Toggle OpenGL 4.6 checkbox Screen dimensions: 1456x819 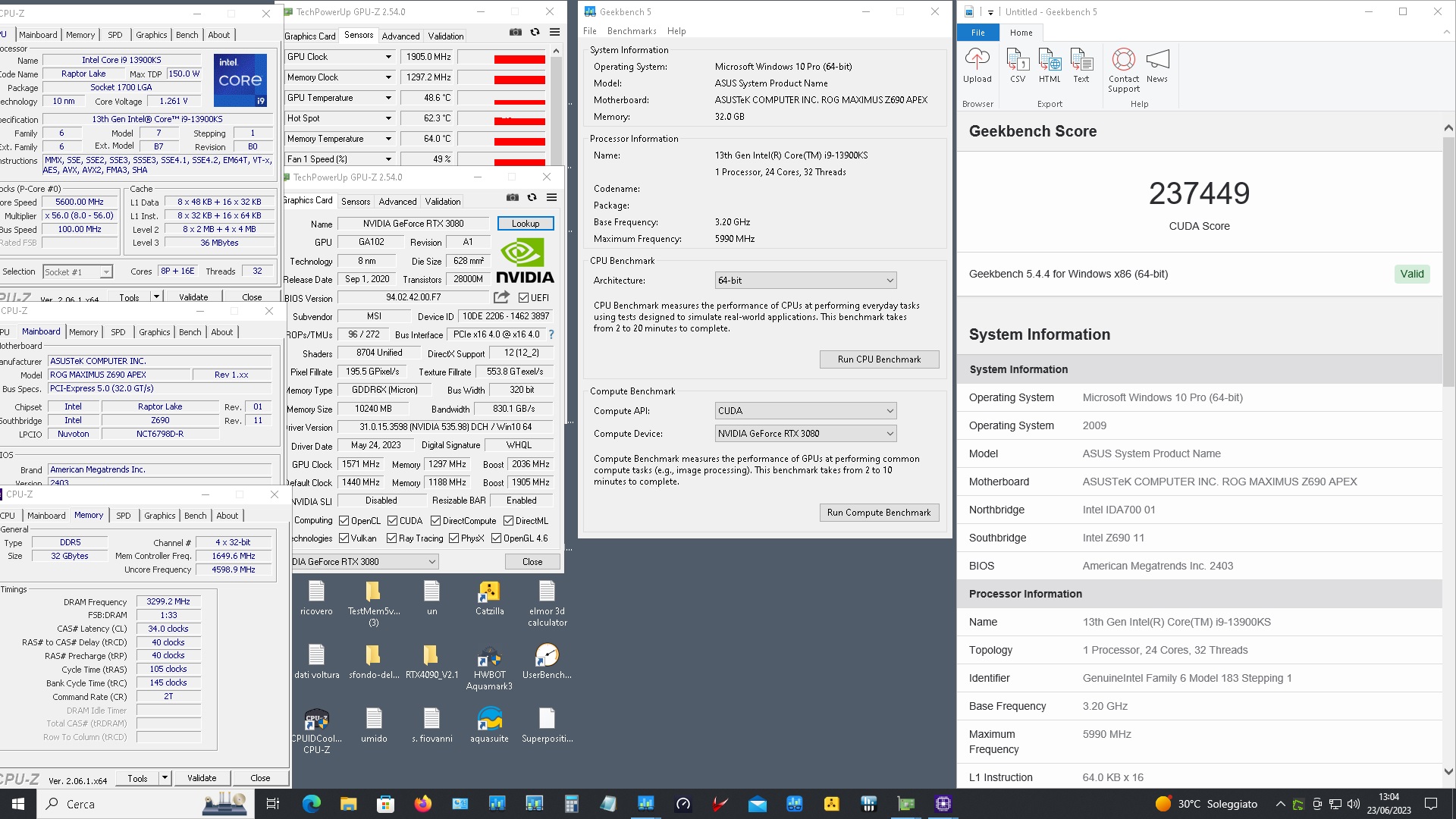tap(496, 538)
